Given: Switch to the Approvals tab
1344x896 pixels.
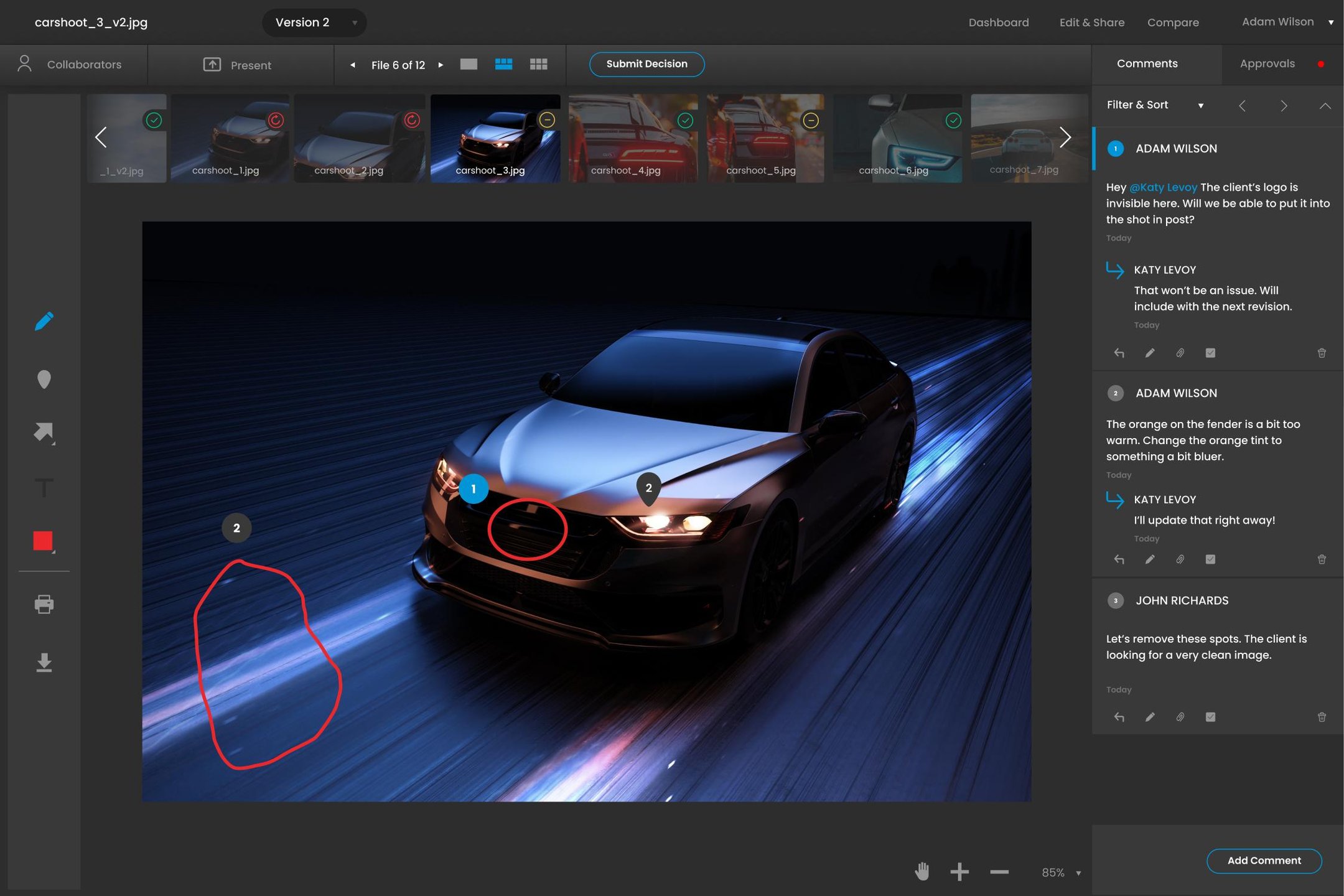Looking at the screenshot, I should tap(1267, 63).
